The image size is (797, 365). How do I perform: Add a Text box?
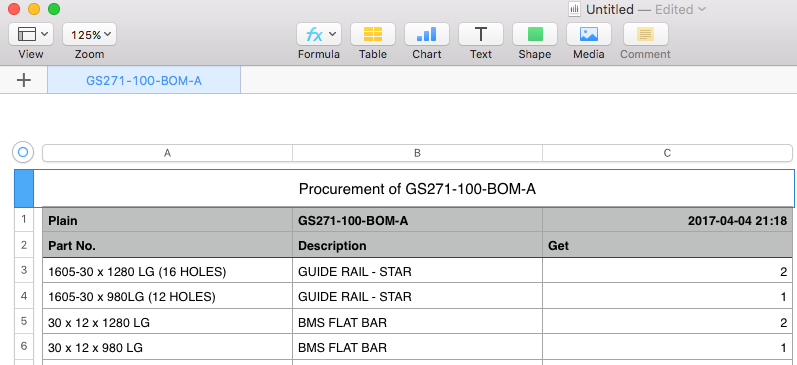(481, 35)
